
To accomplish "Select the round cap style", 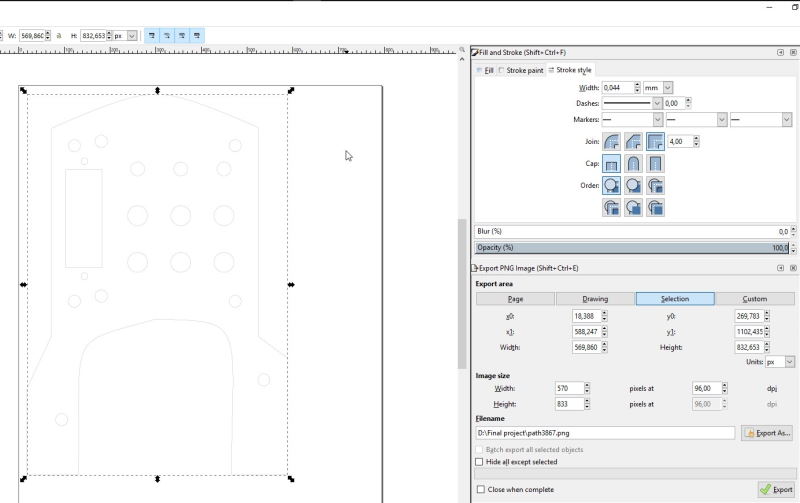I will (633, 164).
